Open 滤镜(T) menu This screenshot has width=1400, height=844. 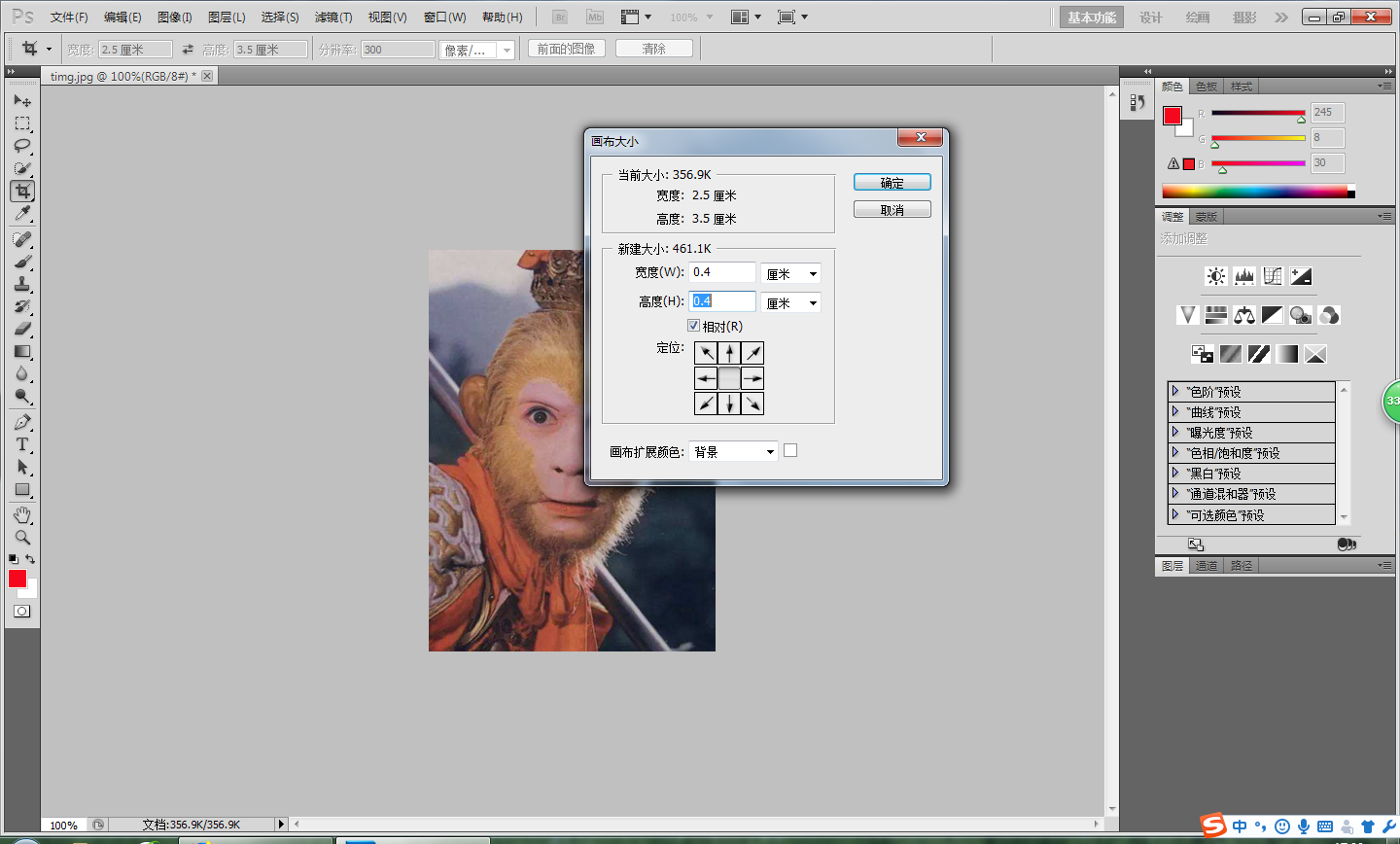pos(333,18)
